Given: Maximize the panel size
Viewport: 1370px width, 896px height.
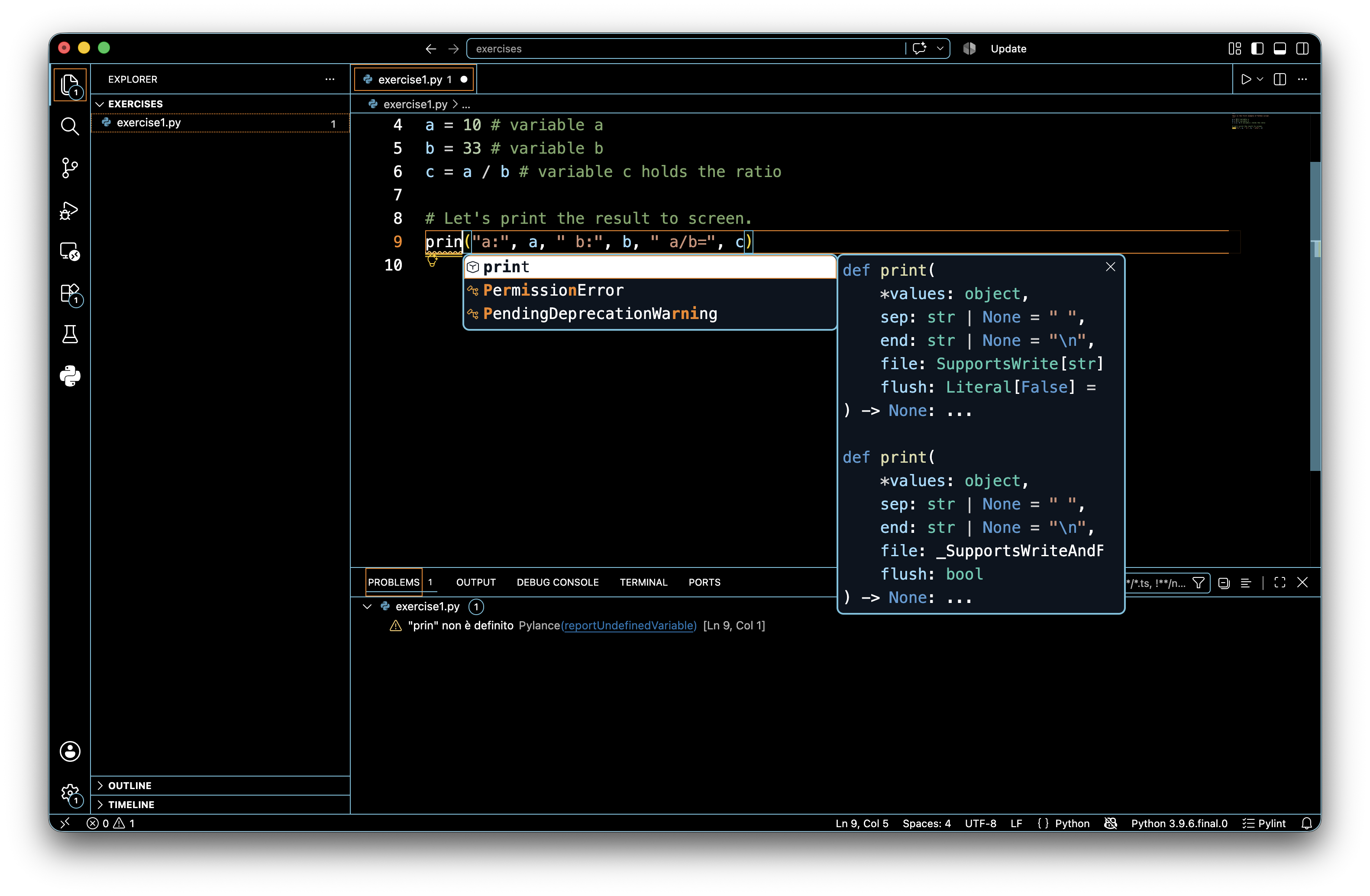Looking at the screenshot, I should [x=1280, y=583].
